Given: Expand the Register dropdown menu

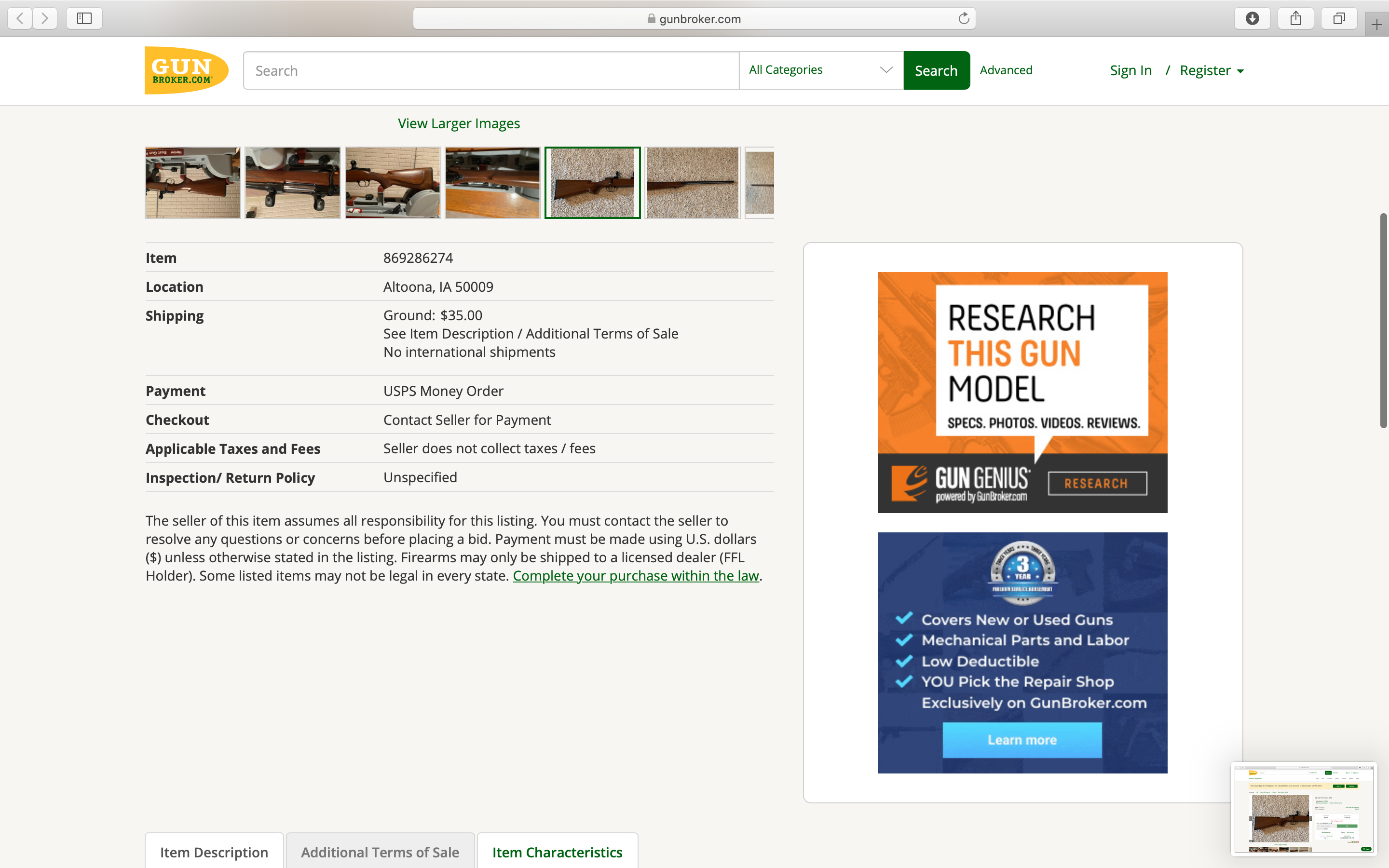Looking at the screenshot, I should 1212,70.
